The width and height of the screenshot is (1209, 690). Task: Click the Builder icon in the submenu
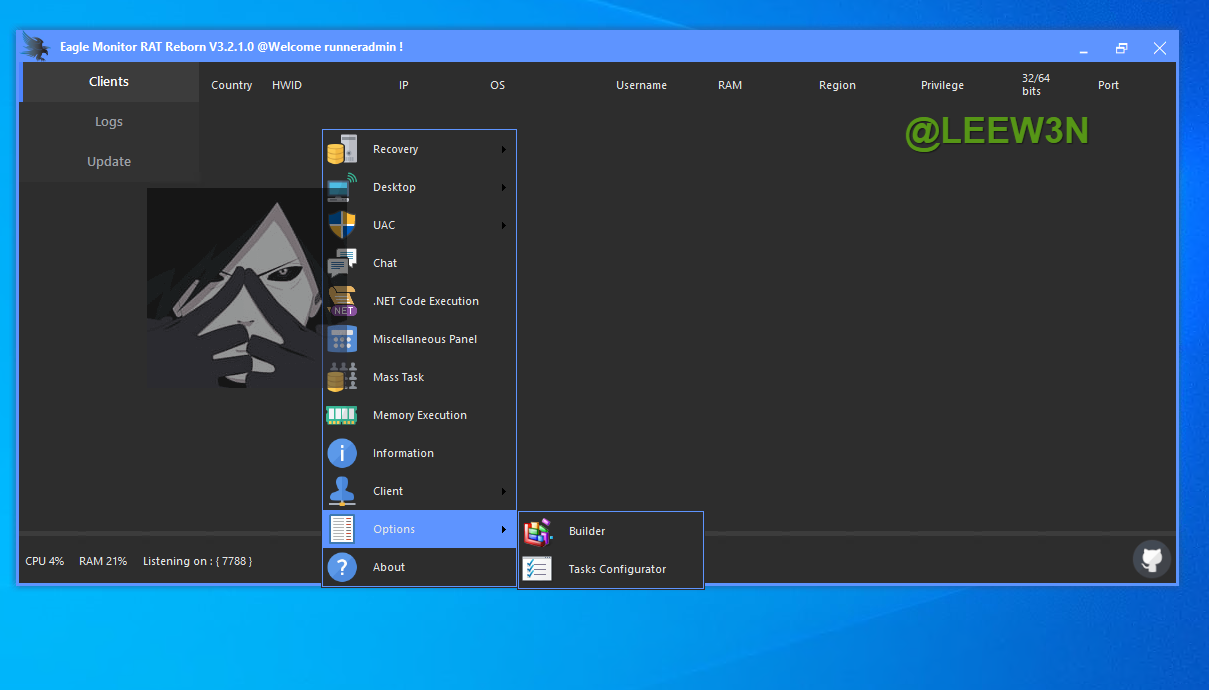[x=538, y=531]
